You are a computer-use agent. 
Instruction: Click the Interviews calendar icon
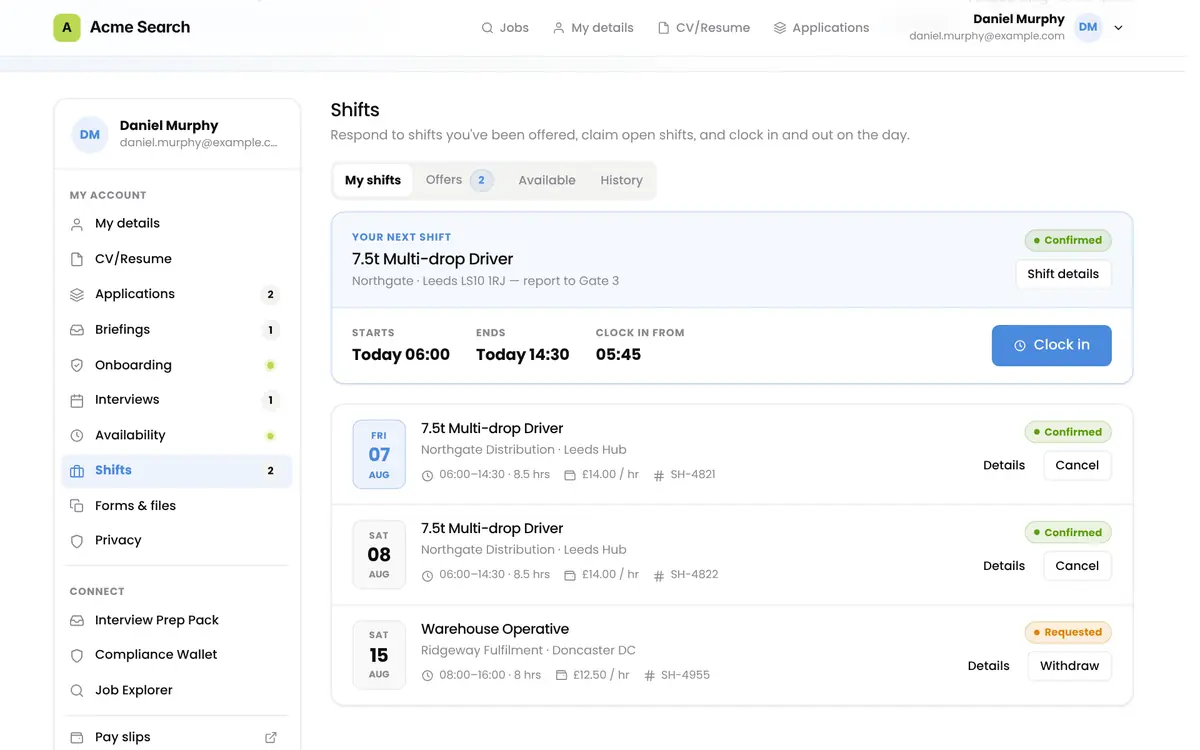pos(77,401)
